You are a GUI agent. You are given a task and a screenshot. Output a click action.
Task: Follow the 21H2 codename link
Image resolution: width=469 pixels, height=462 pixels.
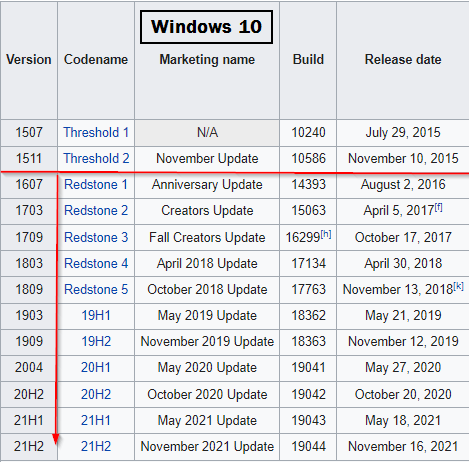96,446
